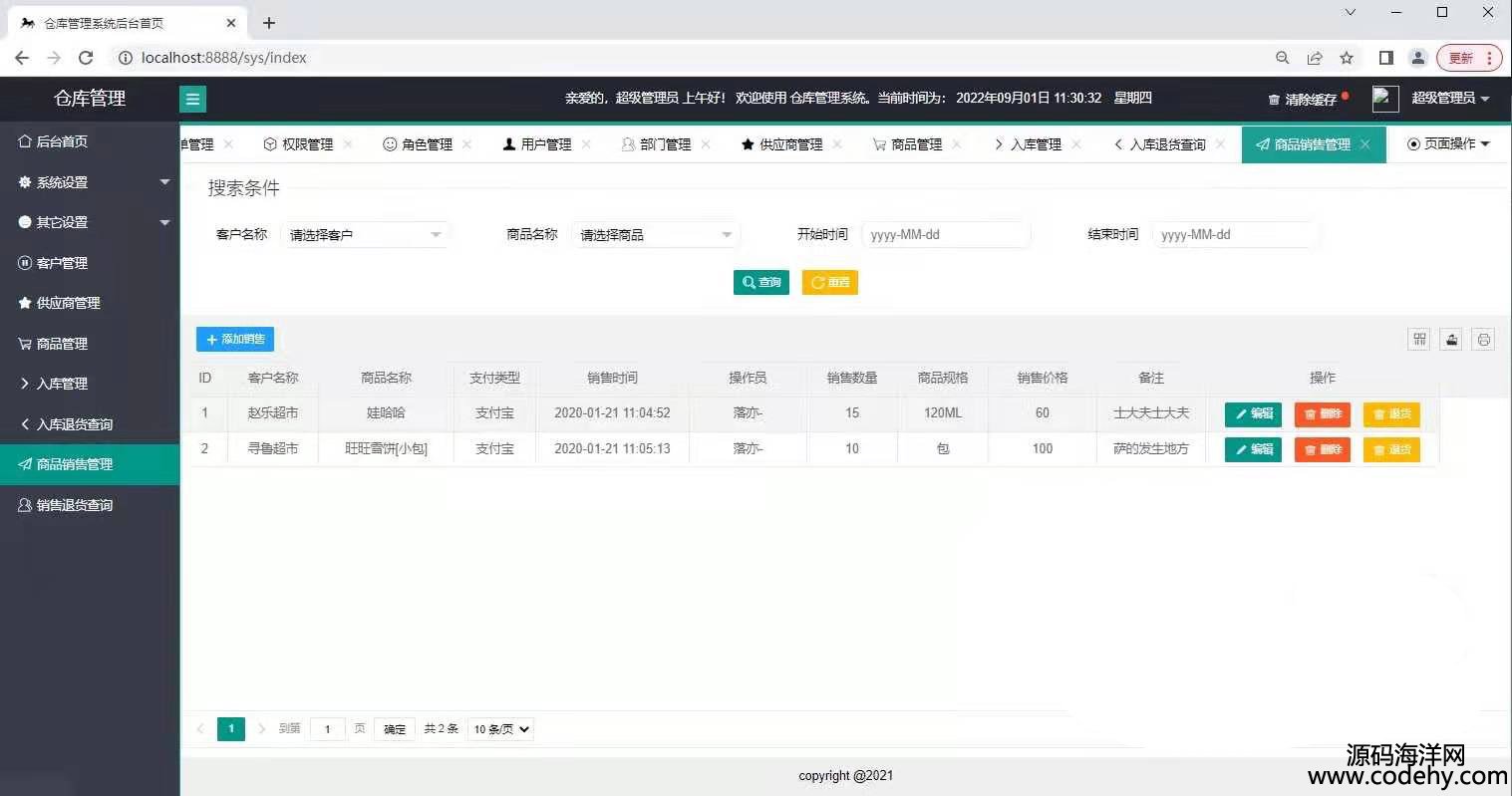Open the 页面操作 dropdown
The width and height of the screenshot is (1512, 796).
pyautogui.click(x=1448, y=144)
